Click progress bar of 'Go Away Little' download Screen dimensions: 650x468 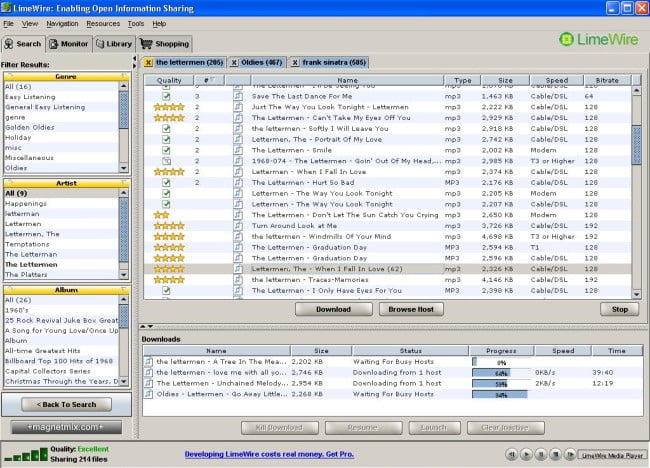pos(502,394)
